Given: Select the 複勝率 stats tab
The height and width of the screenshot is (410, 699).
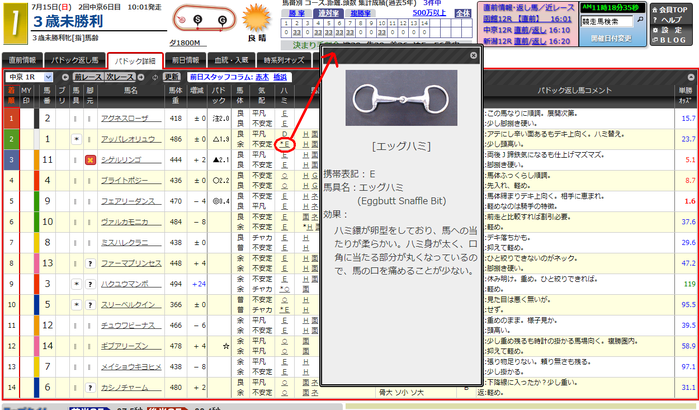Looking at the screenshot, I should pos(360,13).
